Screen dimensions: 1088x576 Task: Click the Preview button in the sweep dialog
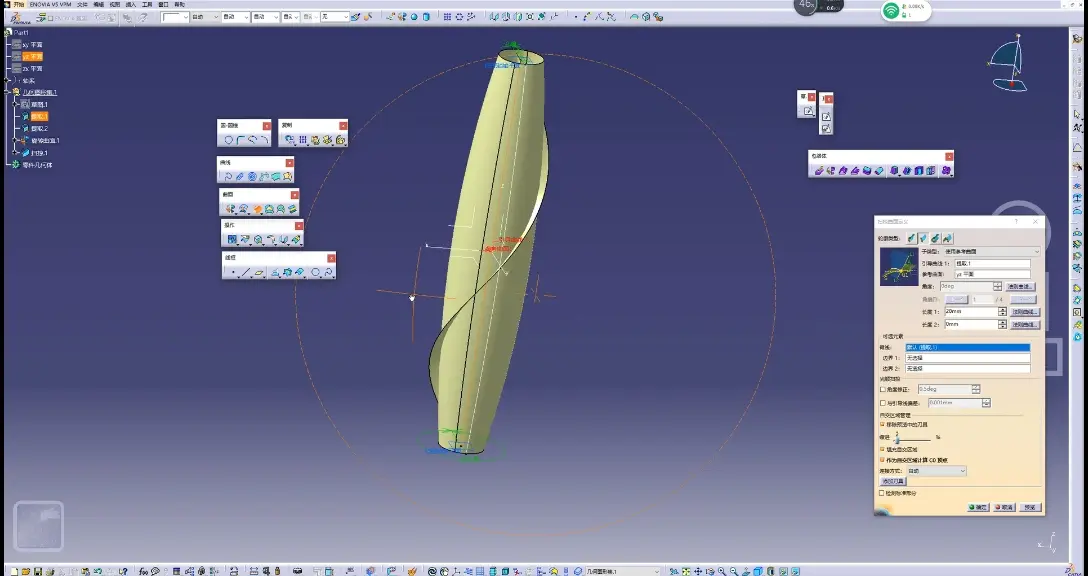point(1030,508)
